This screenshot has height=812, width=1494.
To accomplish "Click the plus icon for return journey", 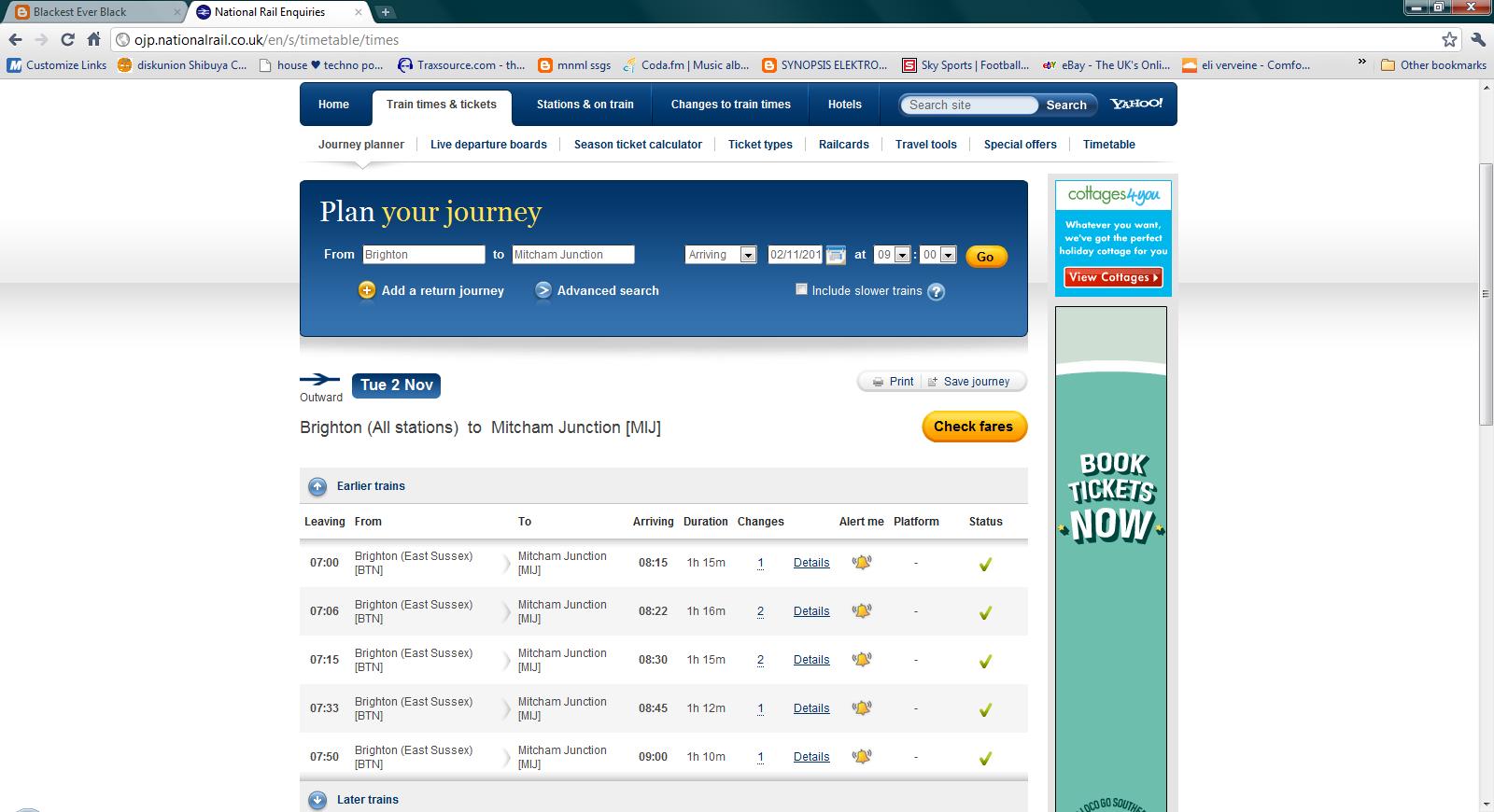I will click(367, 290).
